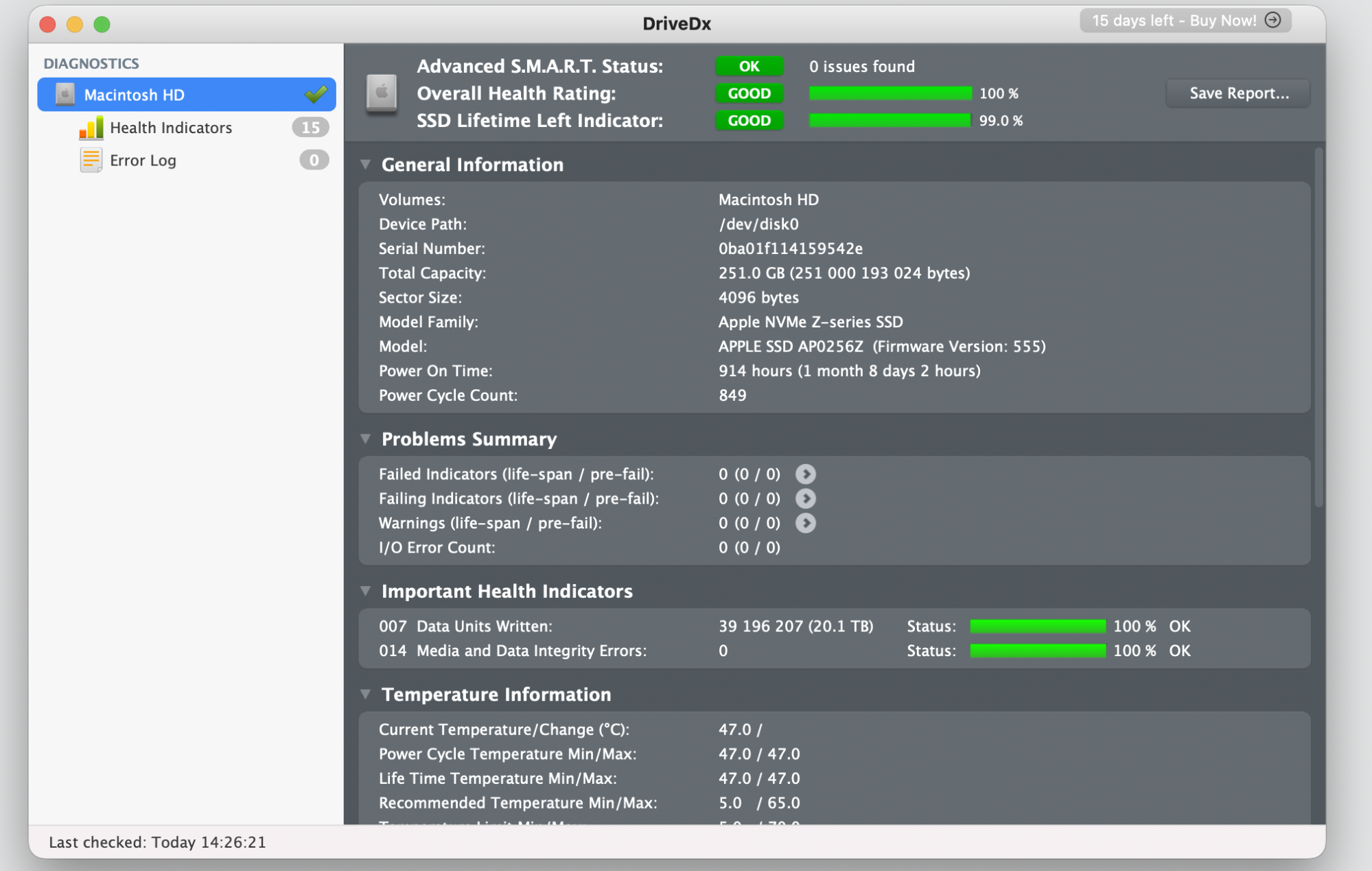
Task: Click Last checked status bar text
Action: [x=157, y=842]
